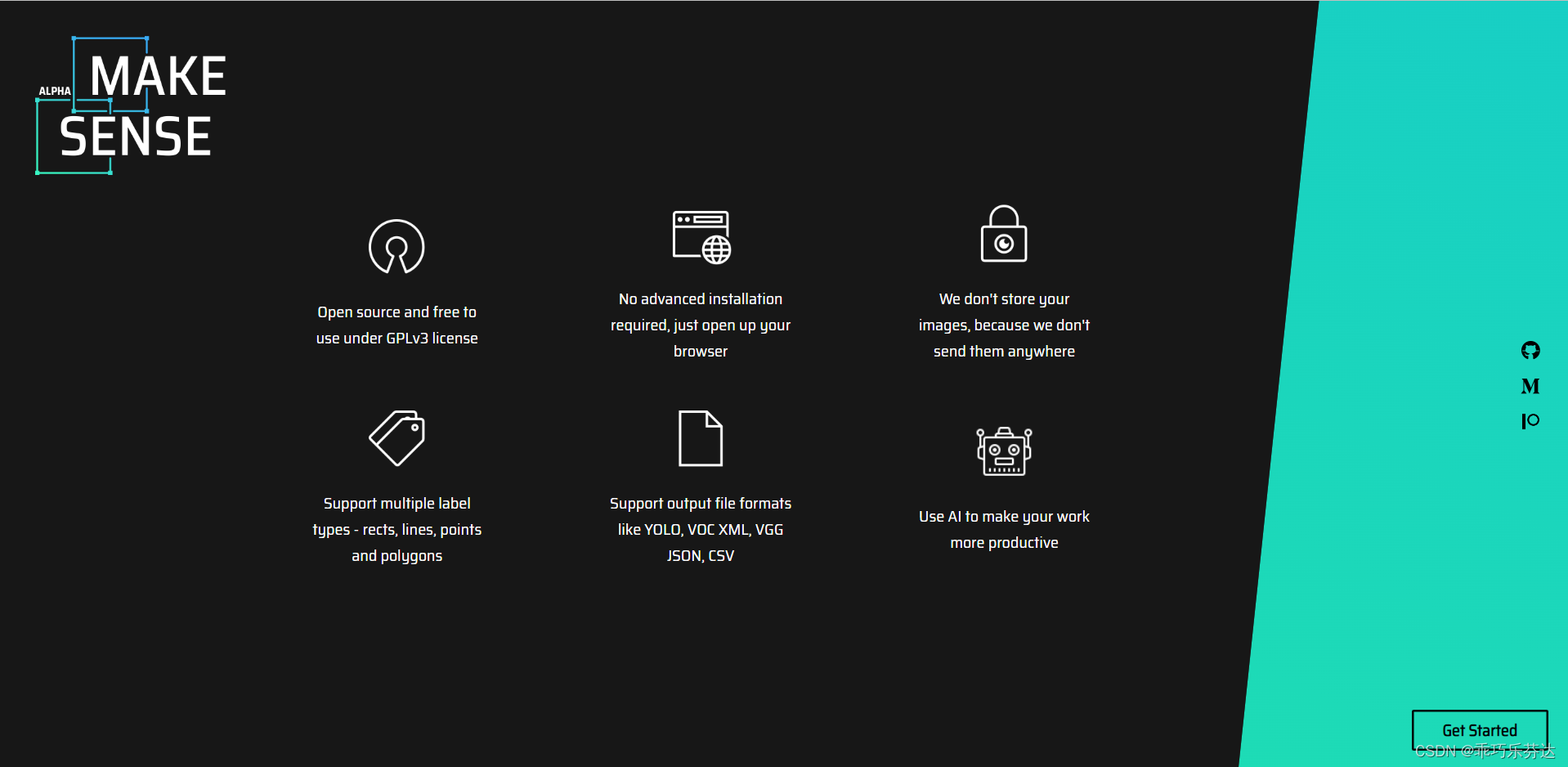
Task: Click the word SENSE in the logo
Action: point(136,137)
